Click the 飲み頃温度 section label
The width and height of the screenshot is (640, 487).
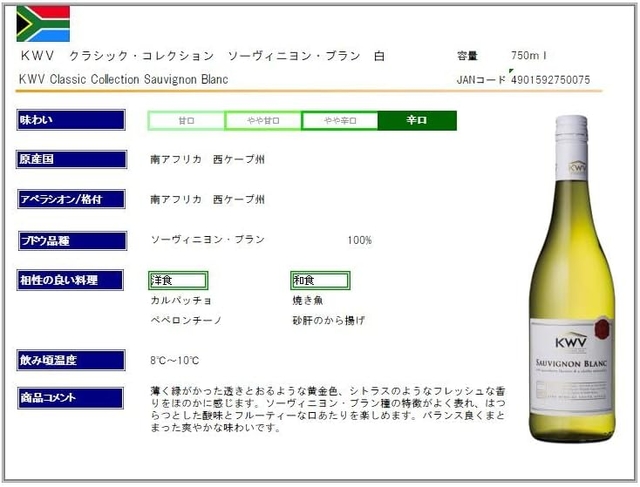coord(71,360)
